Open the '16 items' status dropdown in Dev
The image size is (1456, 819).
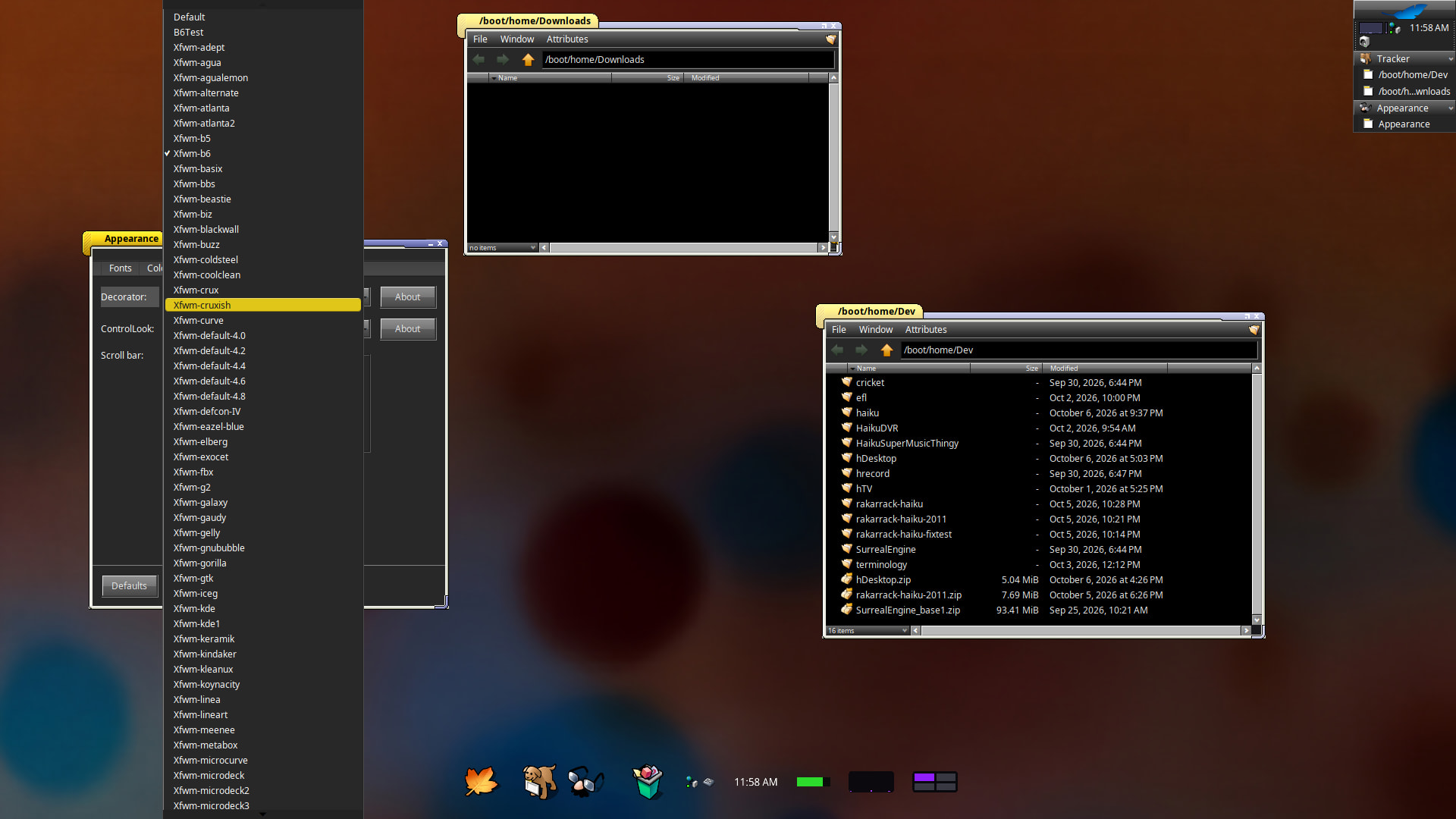pyautogui.click(x=868, y=630)
